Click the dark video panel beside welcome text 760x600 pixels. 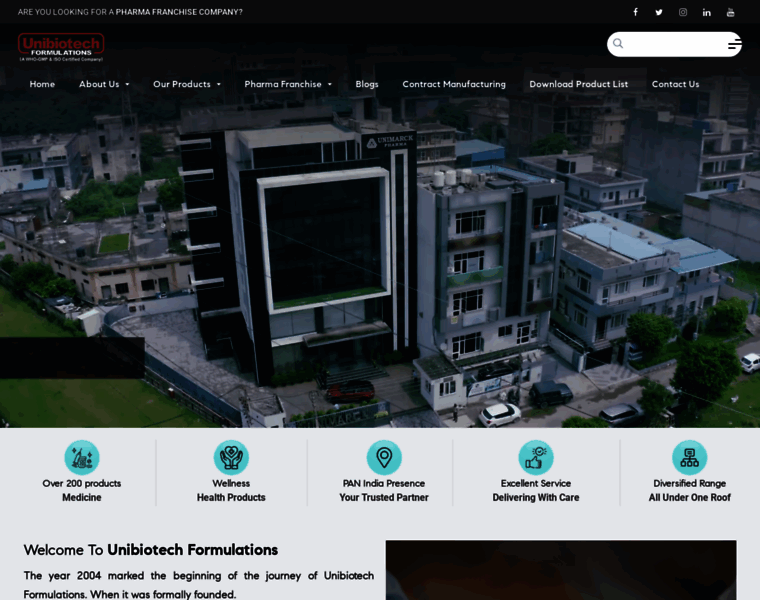pyautogui.click(x=561, y=570)
